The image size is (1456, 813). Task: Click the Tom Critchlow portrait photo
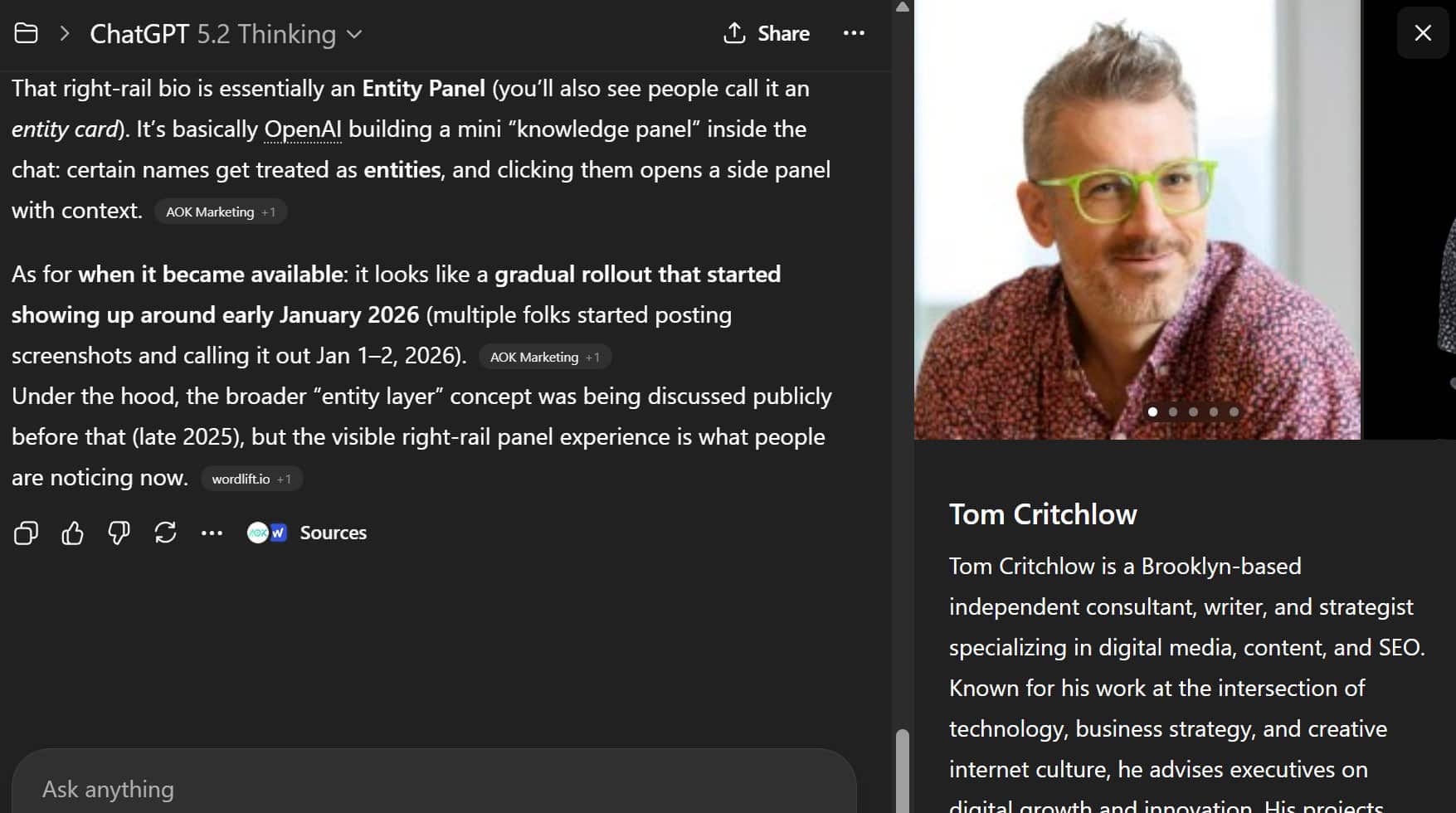pyautogui.click(x=1137, y=216)
